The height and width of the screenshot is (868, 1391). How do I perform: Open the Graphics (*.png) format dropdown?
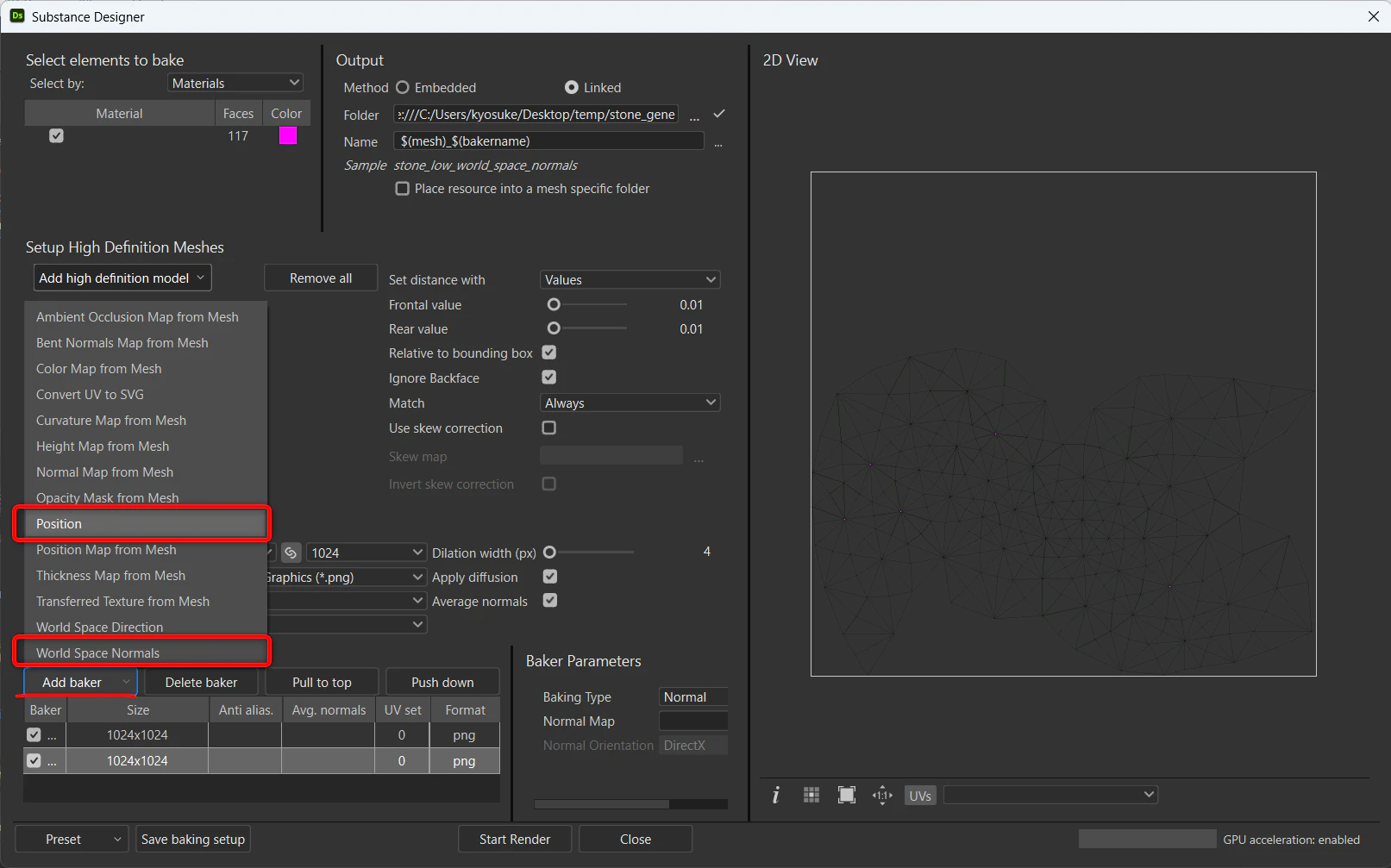348,578
